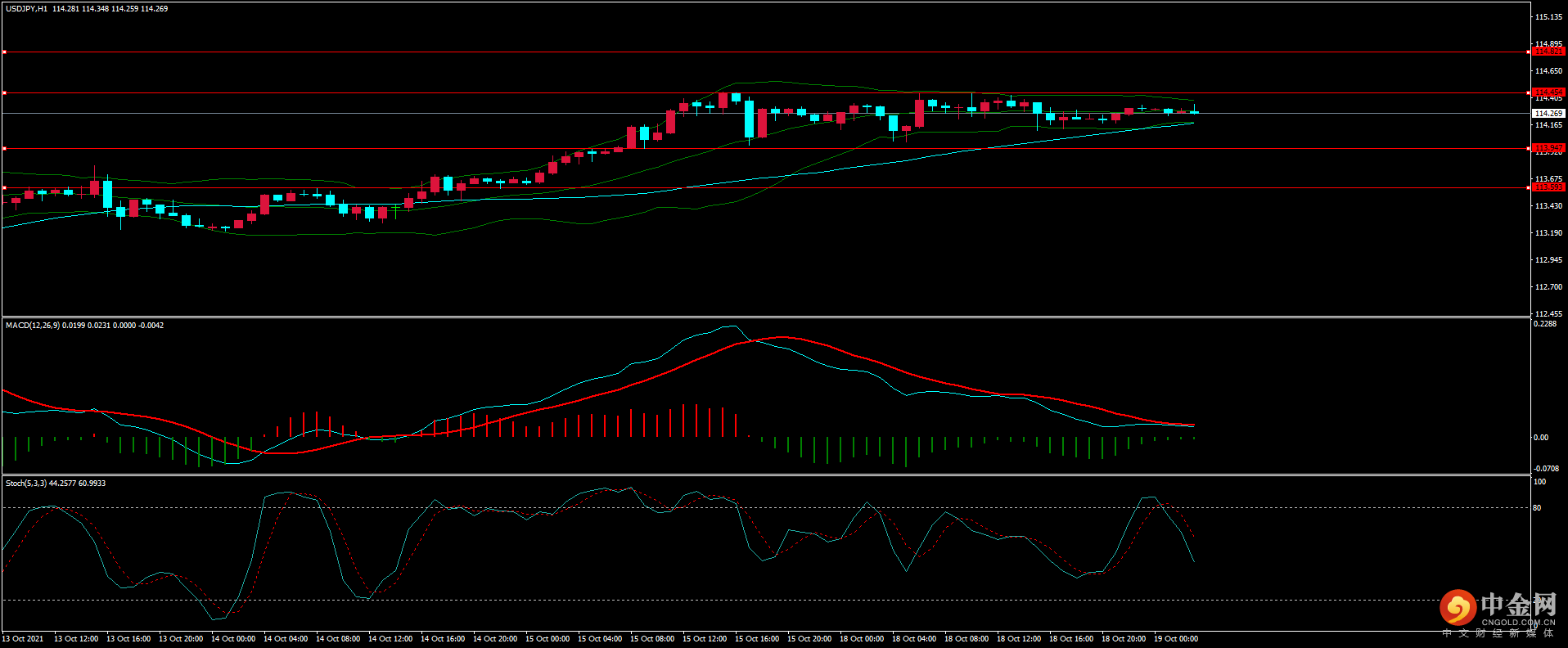Select the 113.947 red level label
This screenshot has height=648, width=1568.
(1548, 148)
